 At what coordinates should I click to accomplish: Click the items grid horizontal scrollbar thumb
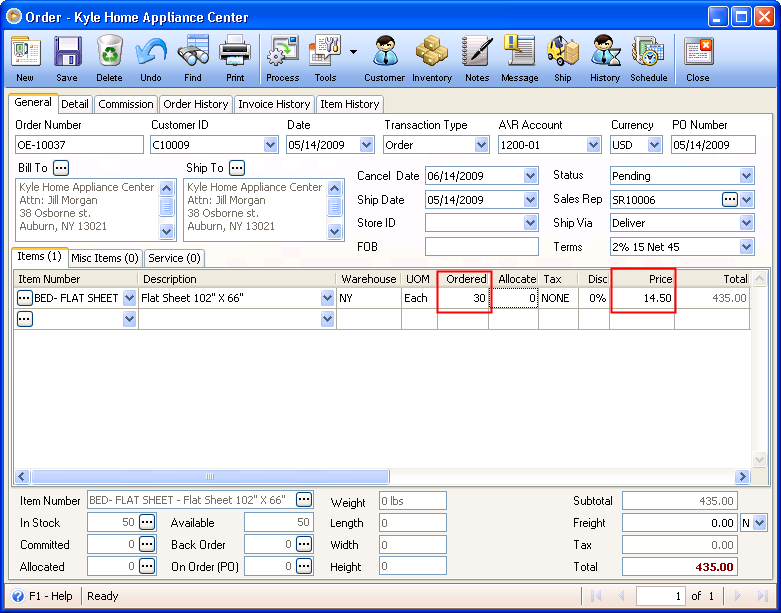[210, 477]
